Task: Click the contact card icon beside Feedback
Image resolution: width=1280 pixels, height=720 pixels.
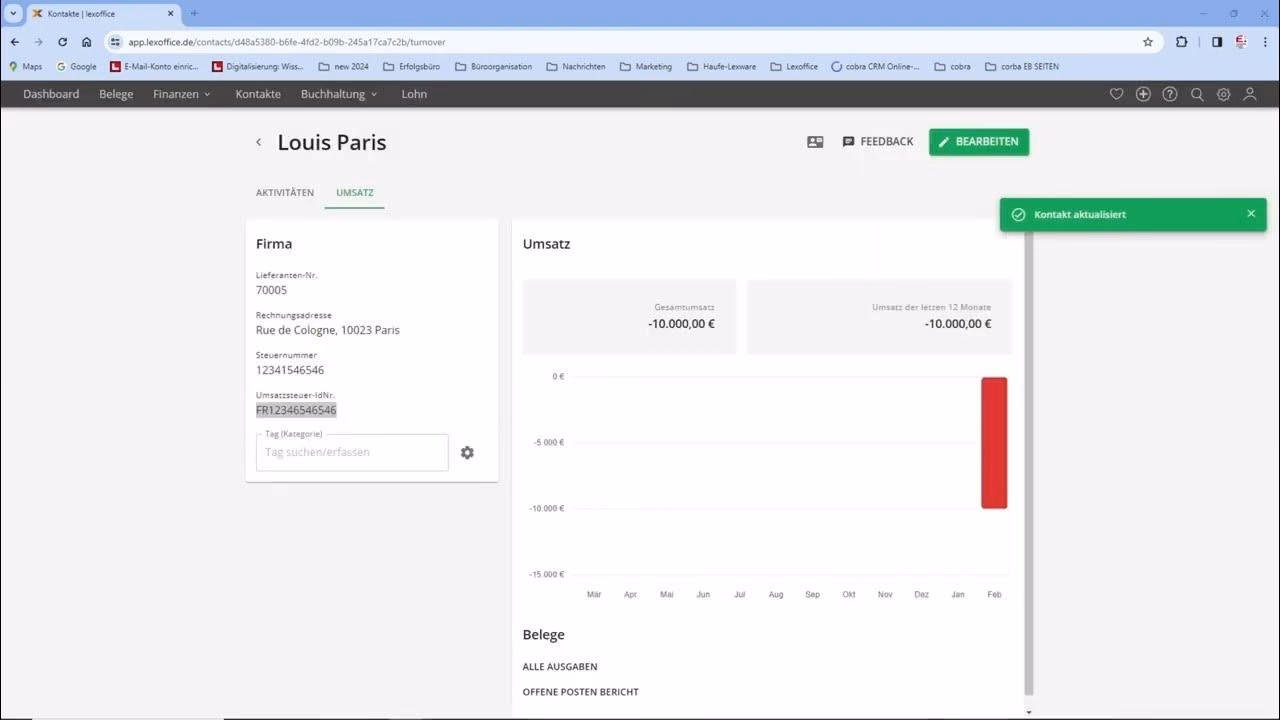Action: 815,142
